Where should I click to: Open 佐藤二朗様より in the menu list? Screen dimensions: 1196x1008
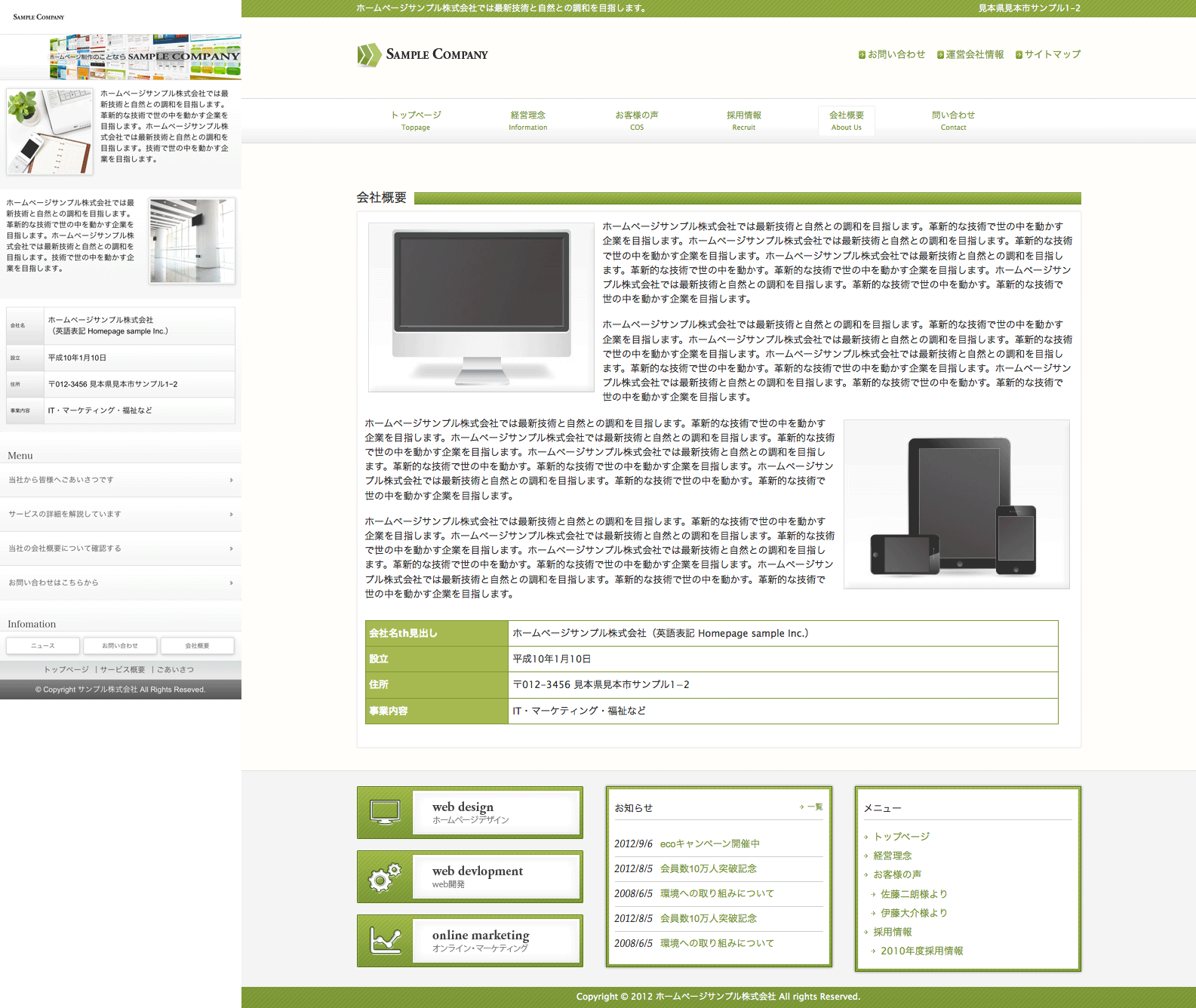pyautogui.click(x=914, y=894)
